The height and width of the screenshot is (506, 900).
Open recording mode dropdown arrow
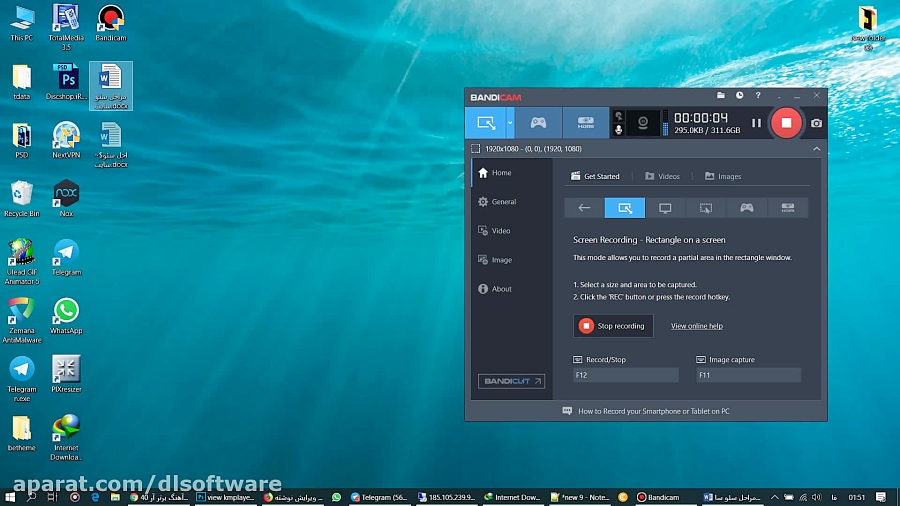pyautogui.click(x=510, y=123)
